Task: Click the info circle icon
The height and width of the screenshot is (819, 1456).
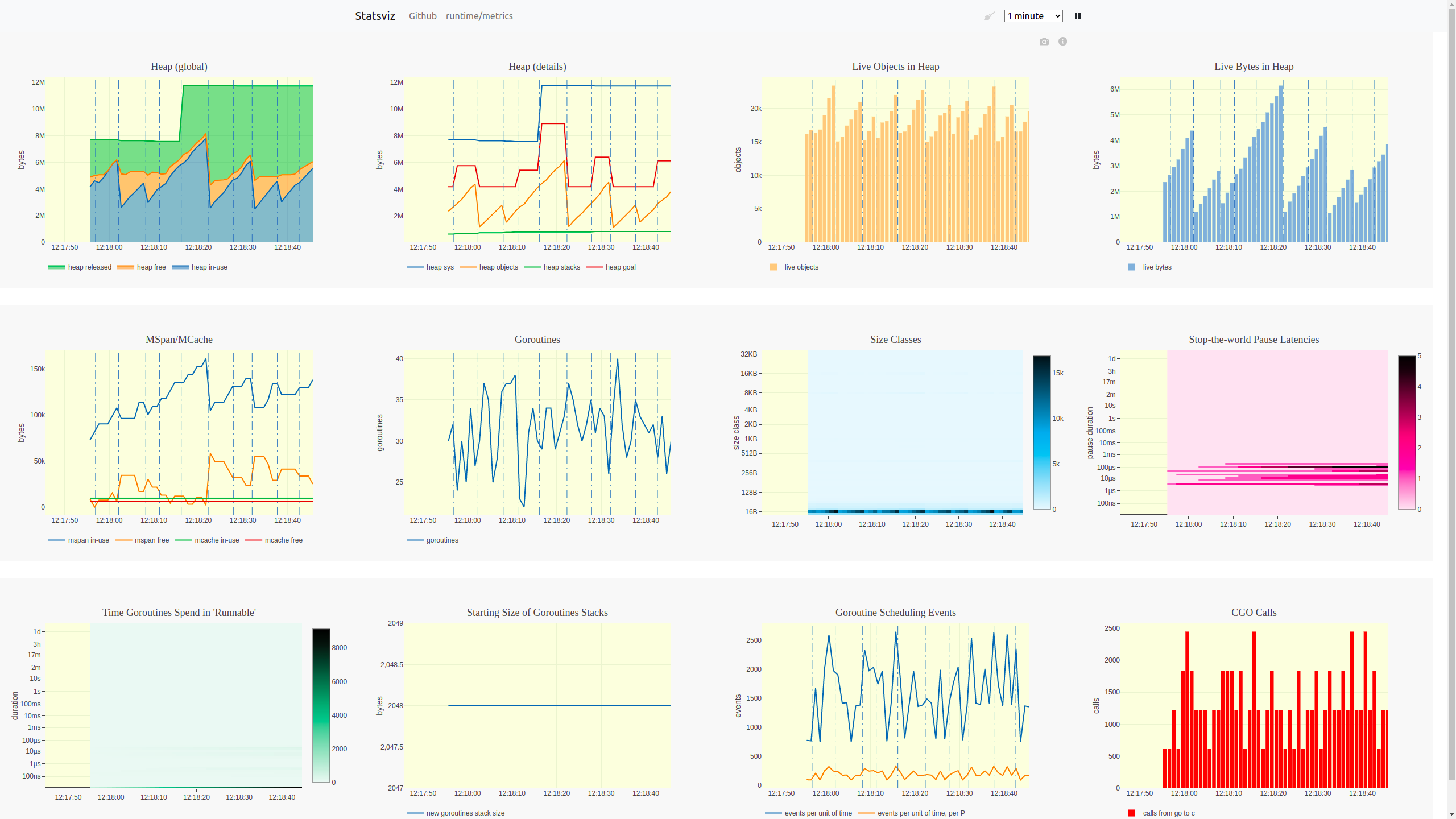Action: coord(1062,42)
